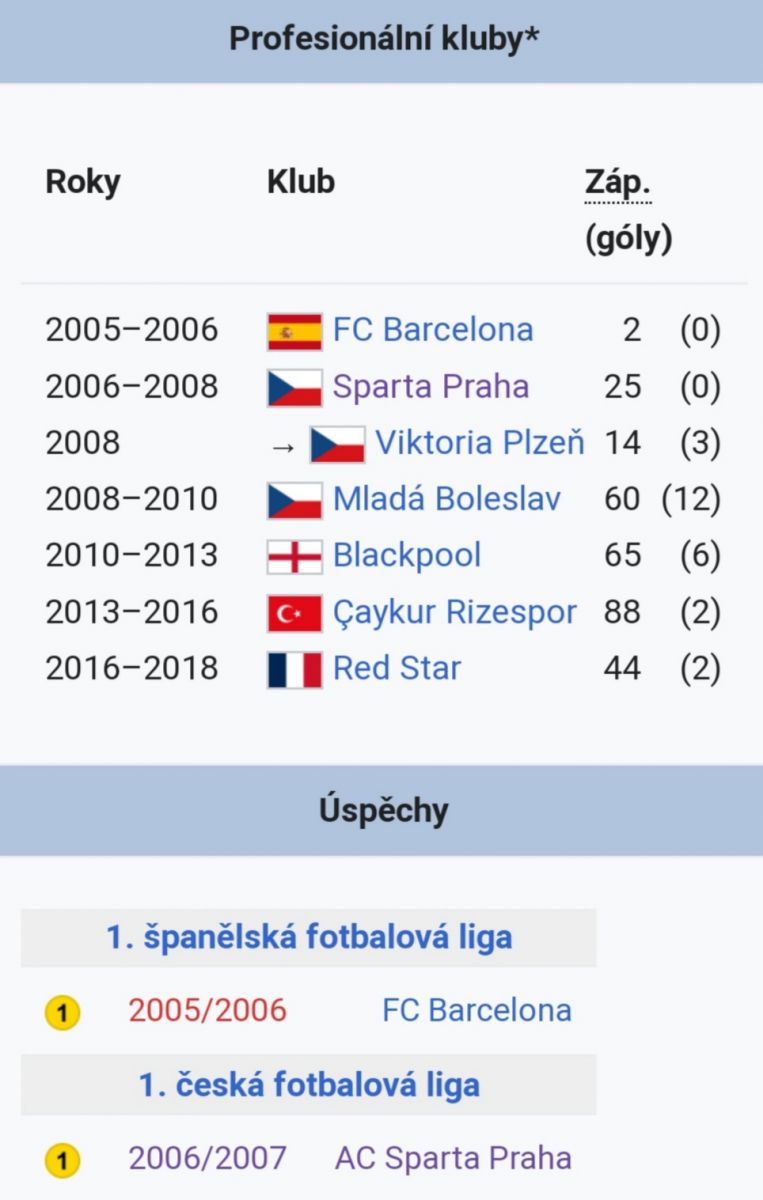Image resolution: width=763 pixels, height=1200 pixels.
Task: Click the England flag beside Blackpool
Action: click(295, 555)
